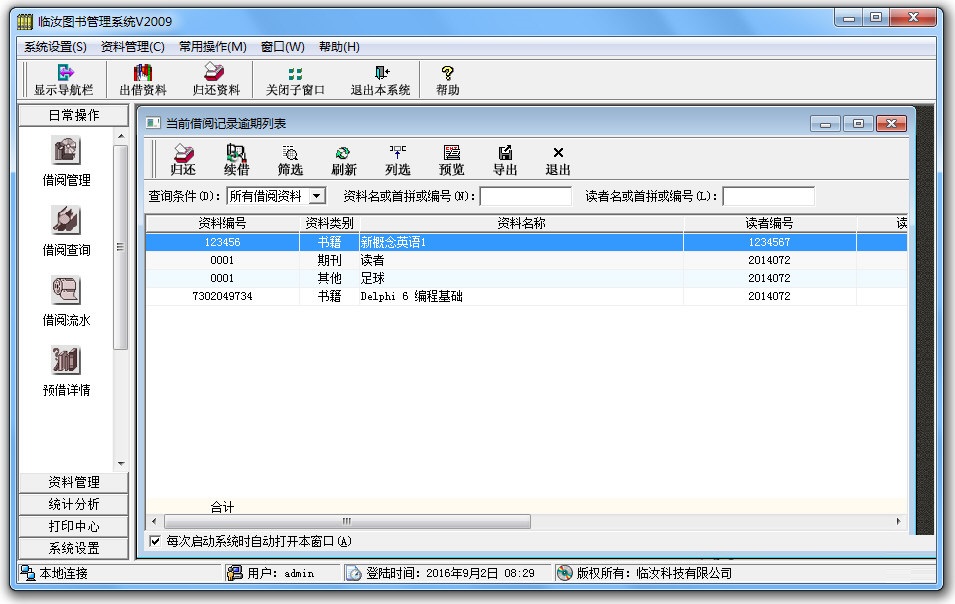Click the 资料类别 column header
The height and width of the screenshot is (604, 955).
(329, 223)
